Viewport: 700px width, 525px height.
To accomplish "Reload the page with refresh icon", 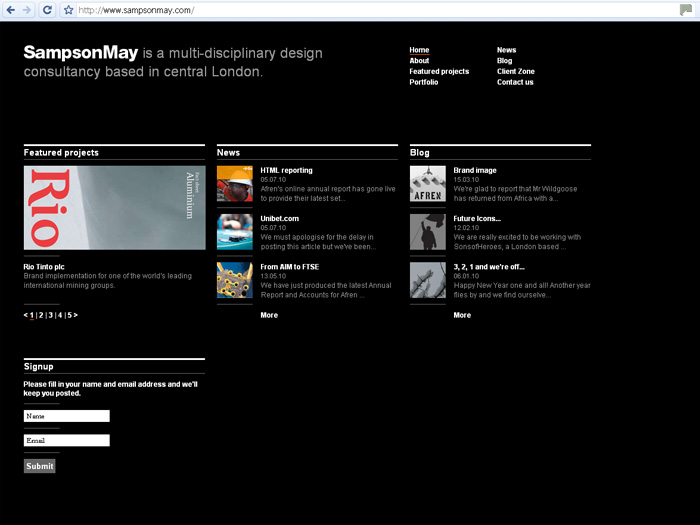I will click(x=47, y=9).
